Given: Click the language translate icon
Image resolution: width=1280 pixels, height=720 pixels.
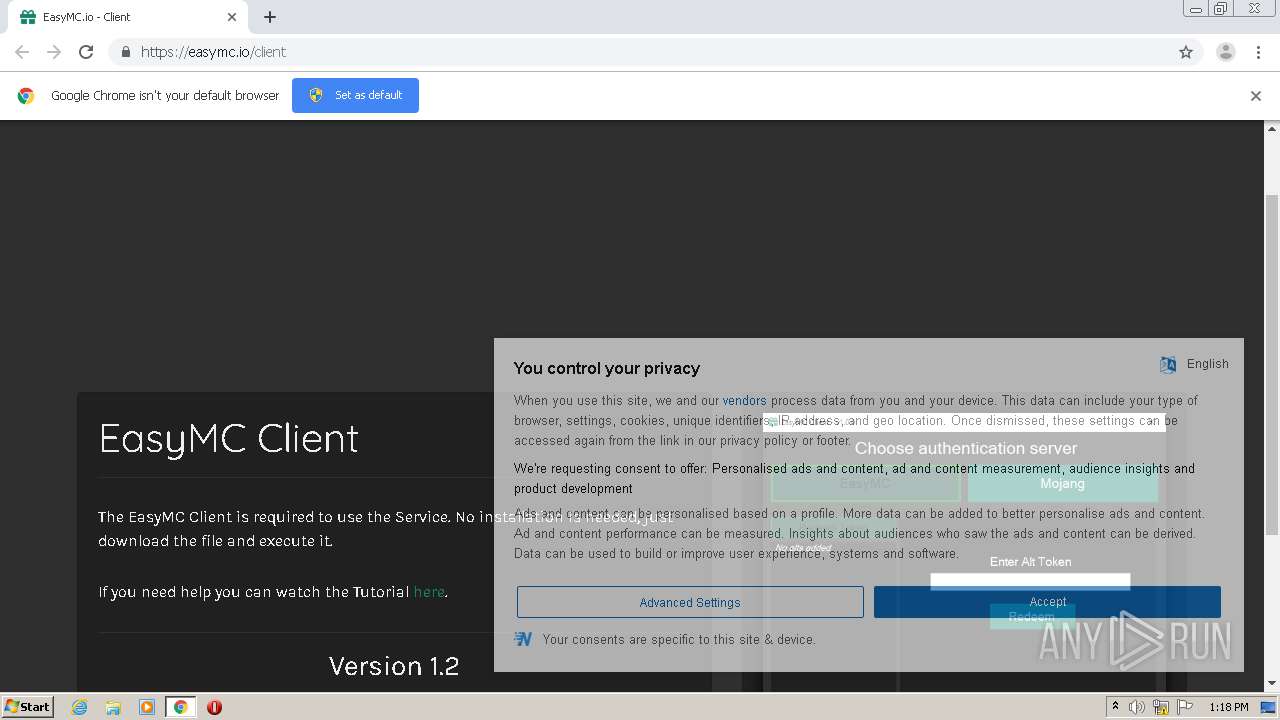Looking at the screenshot, I should (1168, 365).
